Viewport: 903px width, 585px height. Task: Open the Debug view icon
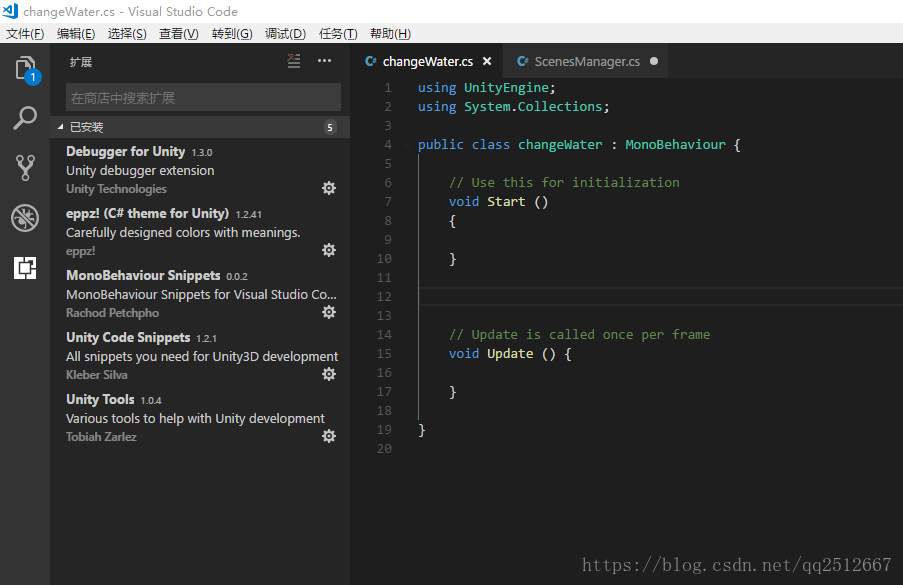(x=25, y=218)
